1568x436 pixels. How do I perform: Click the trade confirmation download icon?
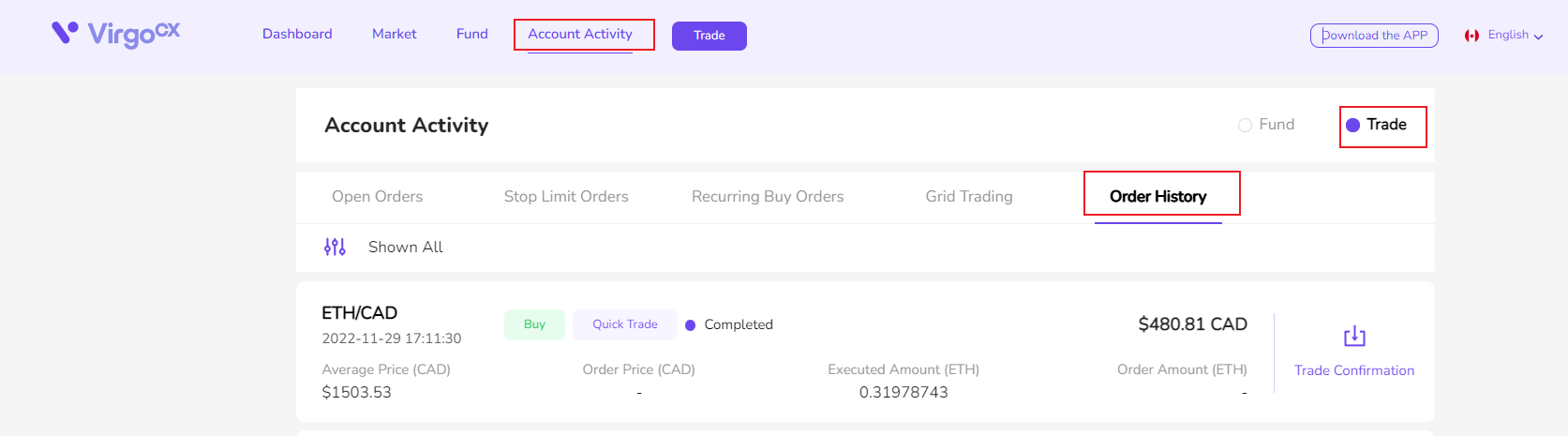point(1354,336)
